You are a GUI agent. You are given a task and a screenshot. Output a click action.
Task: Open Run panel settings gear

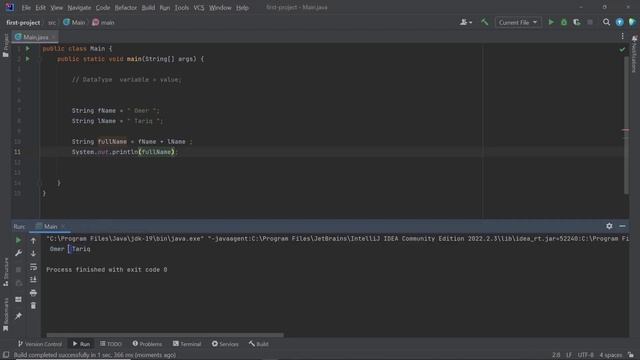609,226
